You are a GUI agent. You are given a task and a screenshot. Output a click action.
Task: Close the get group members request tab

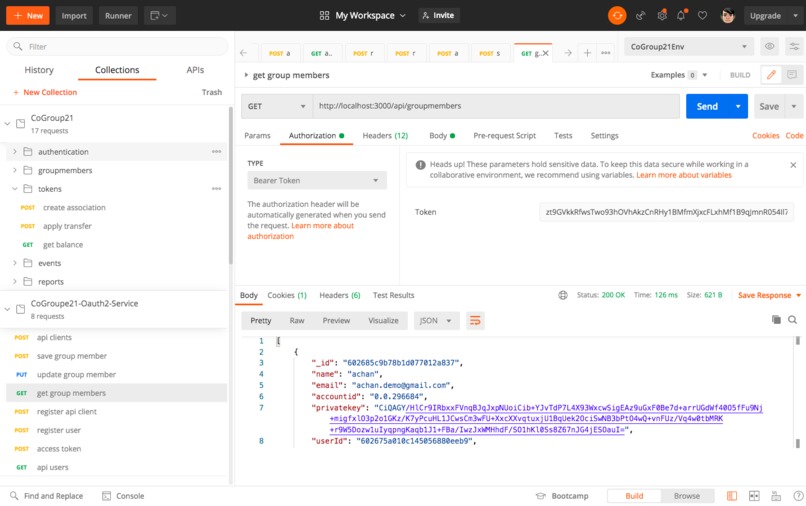tap(545, 53)
